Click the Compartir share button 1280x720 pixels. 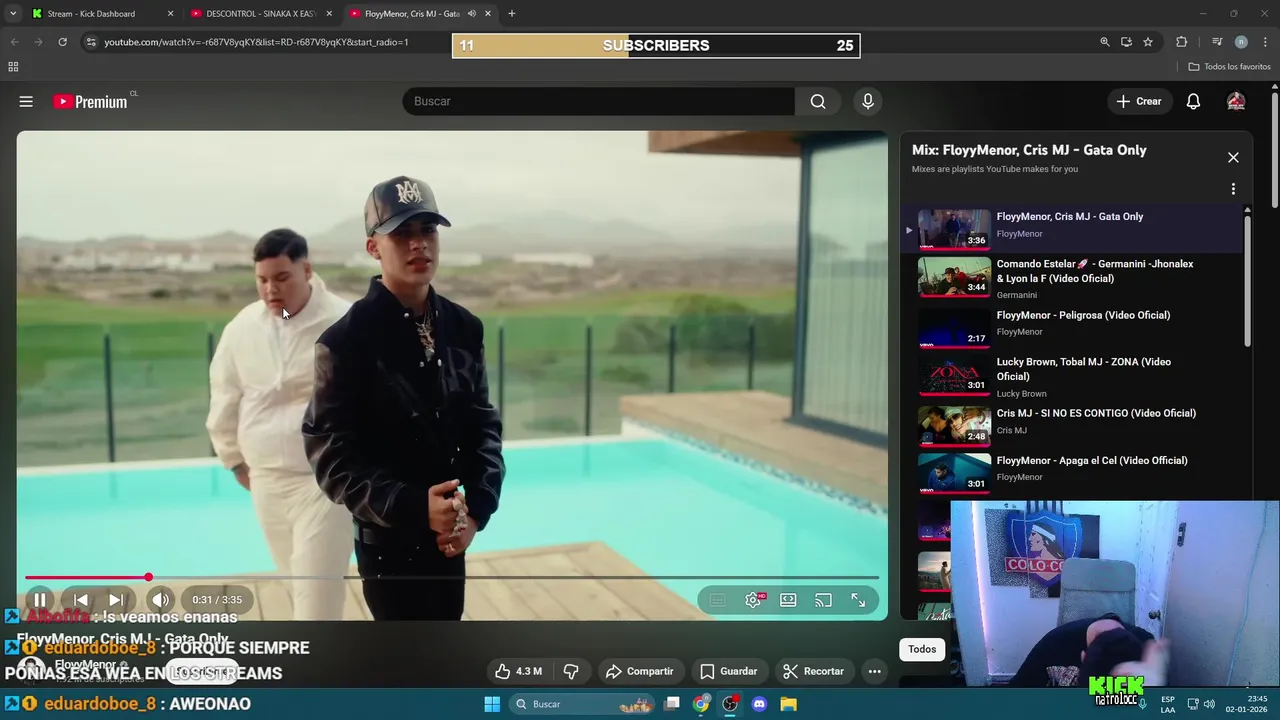pos(640,671)
